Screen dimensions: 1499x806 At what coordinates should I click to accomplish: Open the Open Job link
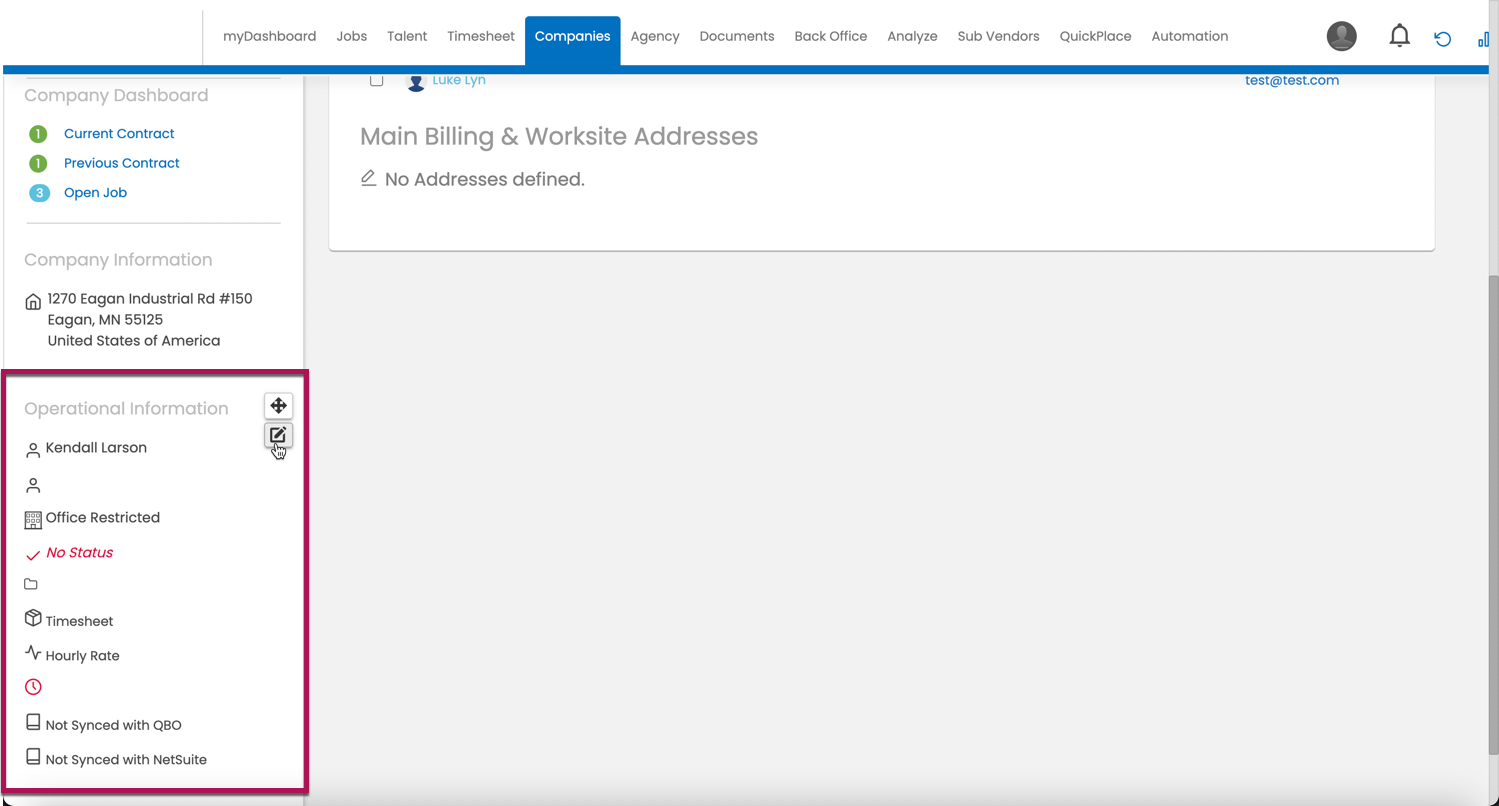point(95,193)
